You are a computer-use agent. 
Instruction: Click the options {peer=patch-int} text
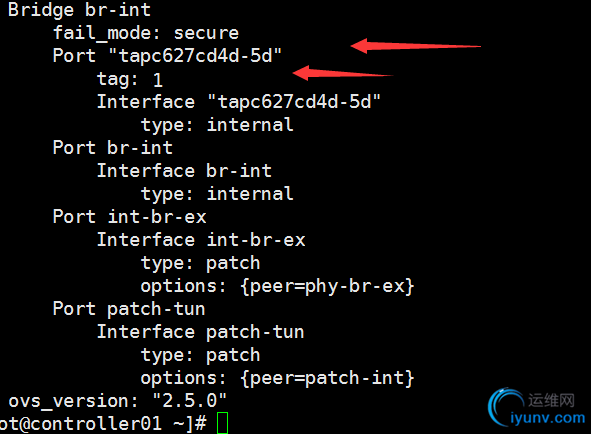click(277, 378)
